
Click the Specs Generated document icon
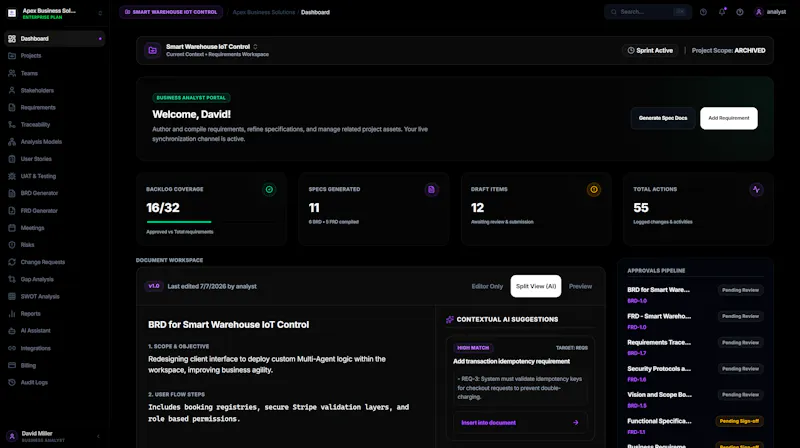pos(431,190)
